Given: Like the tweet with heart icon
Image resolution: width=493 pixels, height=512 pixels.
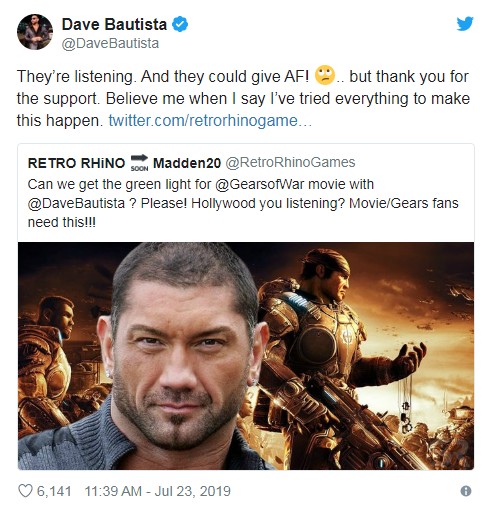Looking at the screenshot, I should 25,491.
